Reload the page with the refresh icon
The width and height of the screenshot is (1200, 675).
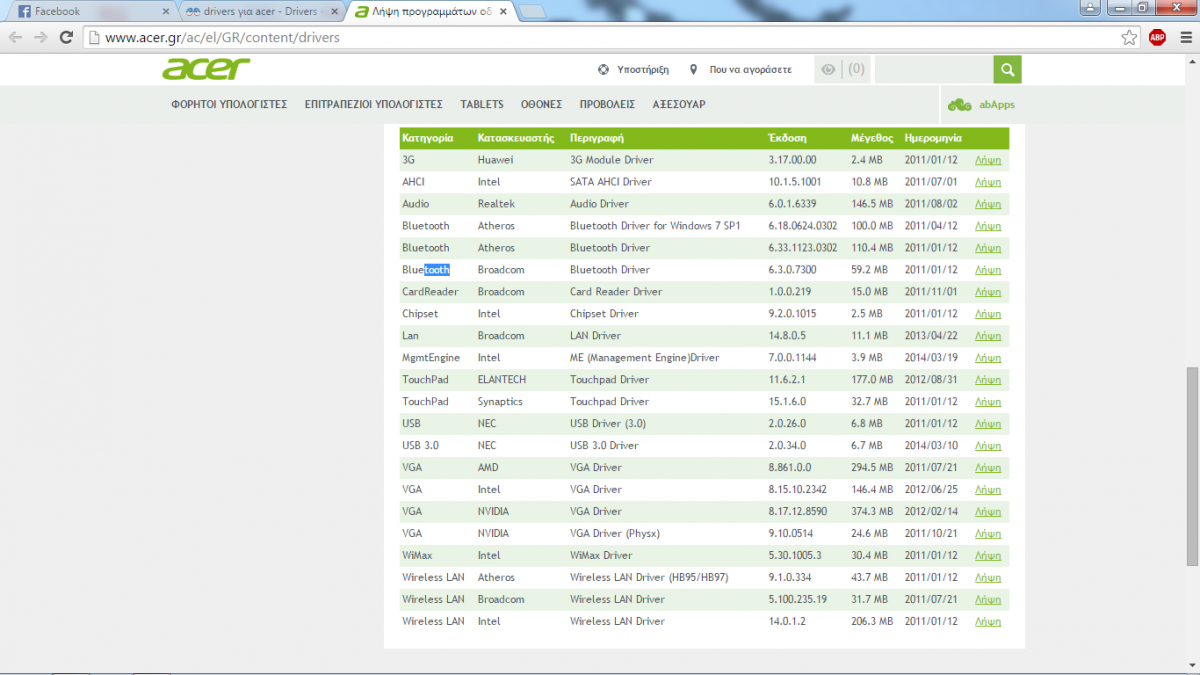pos(66,37)
